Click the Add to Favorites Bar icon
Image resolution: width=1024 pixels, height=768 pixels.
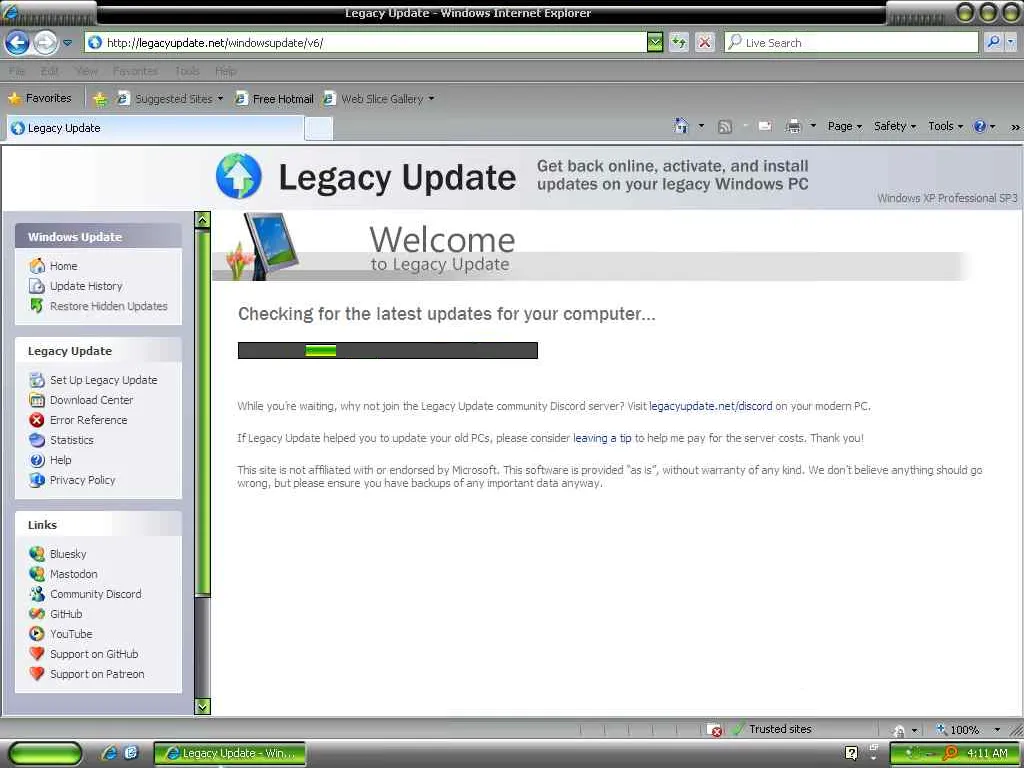tap(100, 99)
